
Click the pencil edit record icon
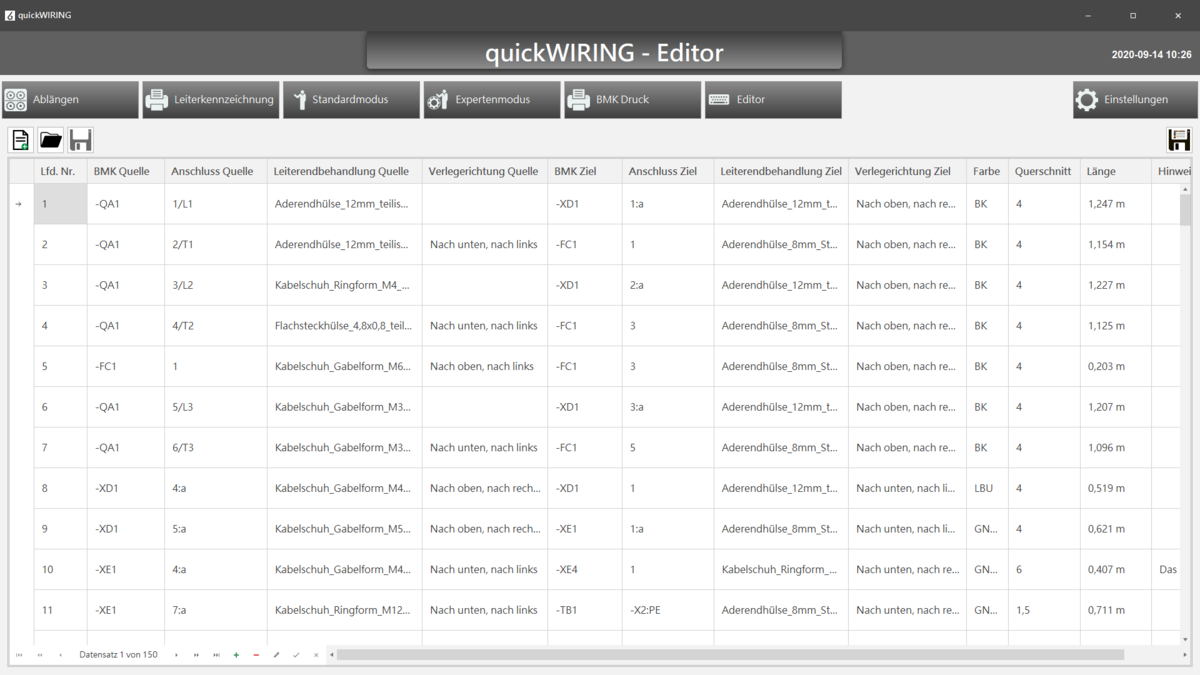[276, 655]
